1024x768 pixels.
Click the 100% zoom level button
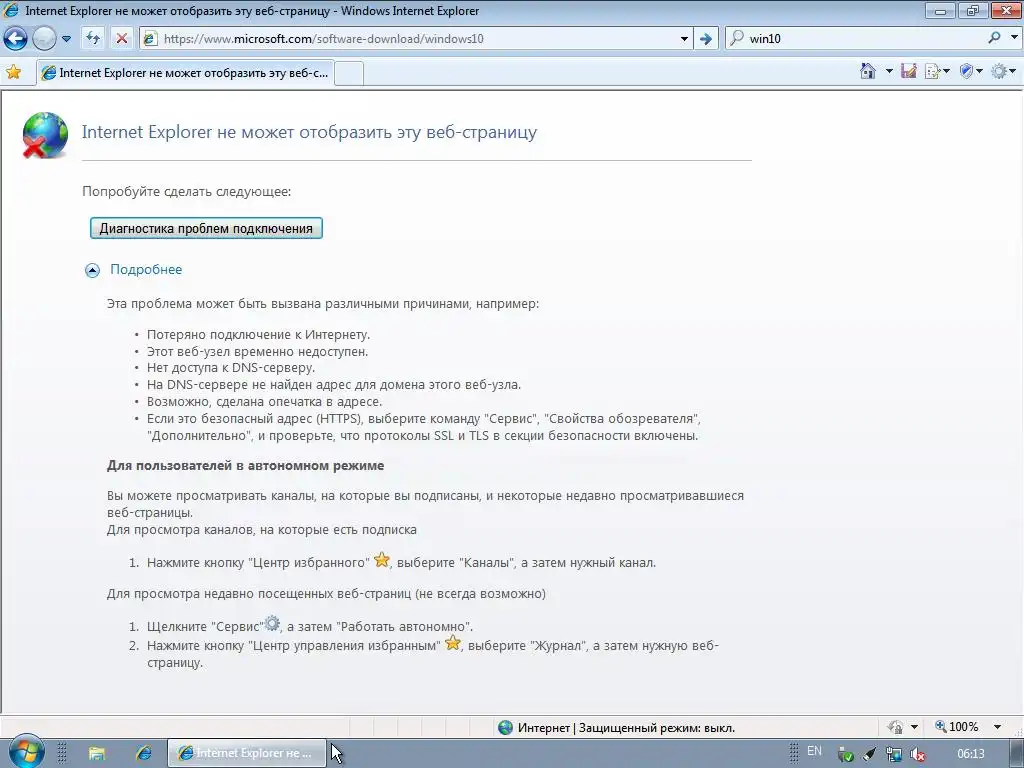tap(957, 727)
